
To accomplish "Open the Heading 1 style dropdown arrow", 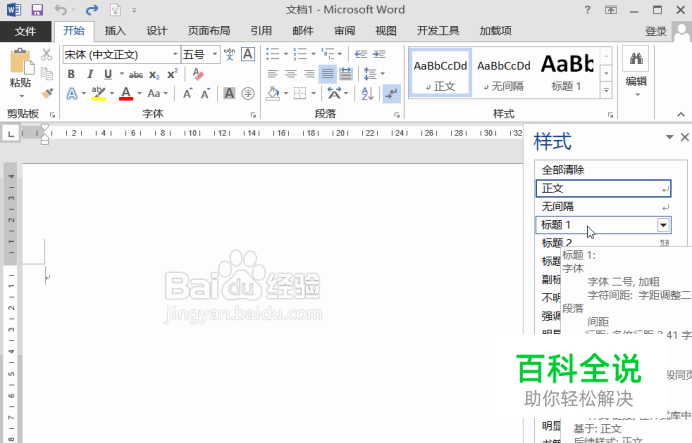I will click(663, 225).
